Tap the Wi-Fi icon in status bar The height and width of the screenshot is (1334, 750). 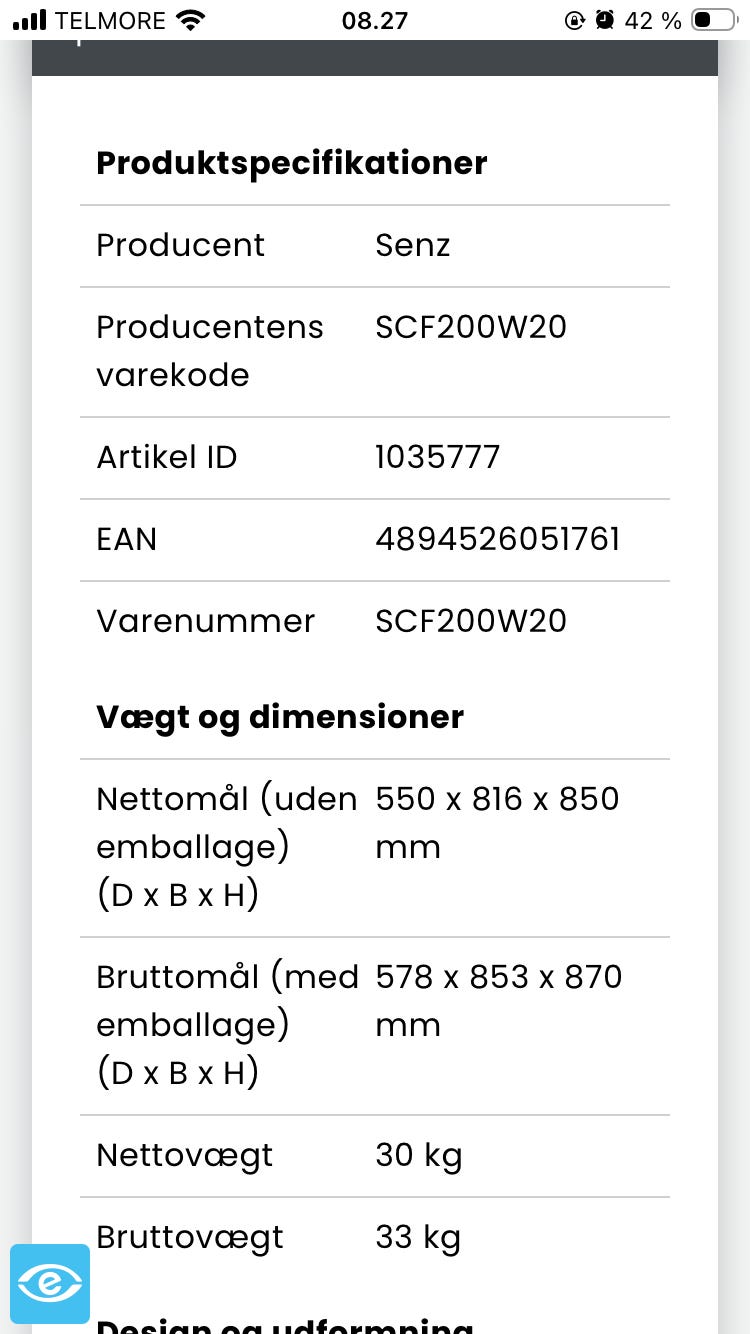(x=189, y=19)
